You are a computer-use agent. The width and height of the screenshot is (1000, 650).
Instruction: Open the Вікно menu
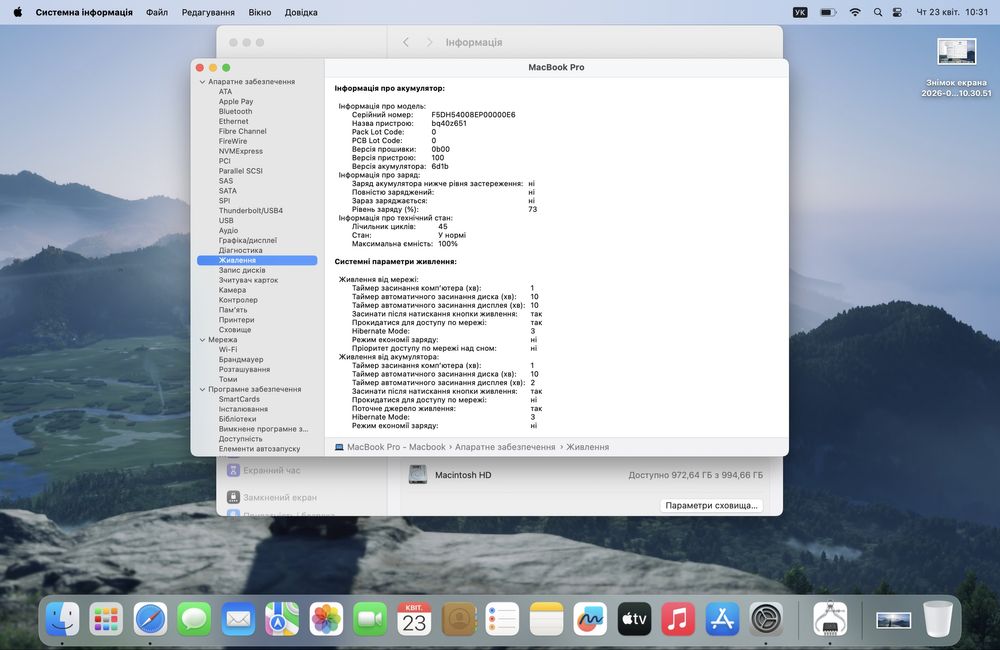[x=260, y=12]
